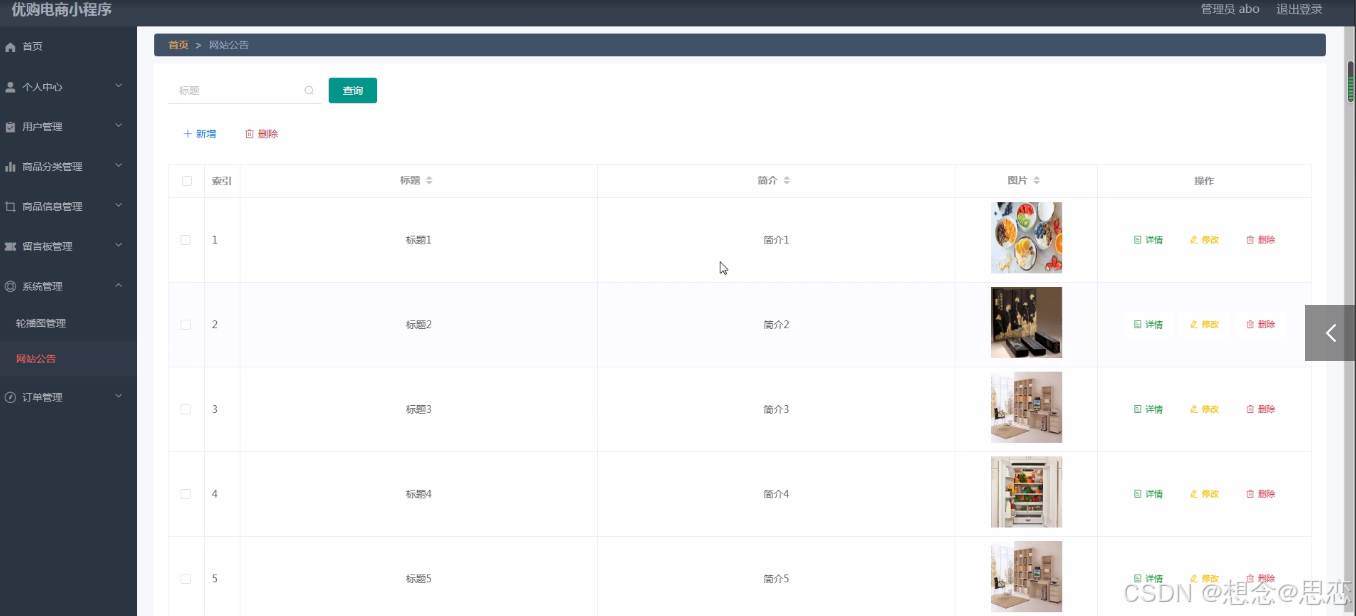Click the bar chart icon for 商品分类管理

(x=11, y=167)
